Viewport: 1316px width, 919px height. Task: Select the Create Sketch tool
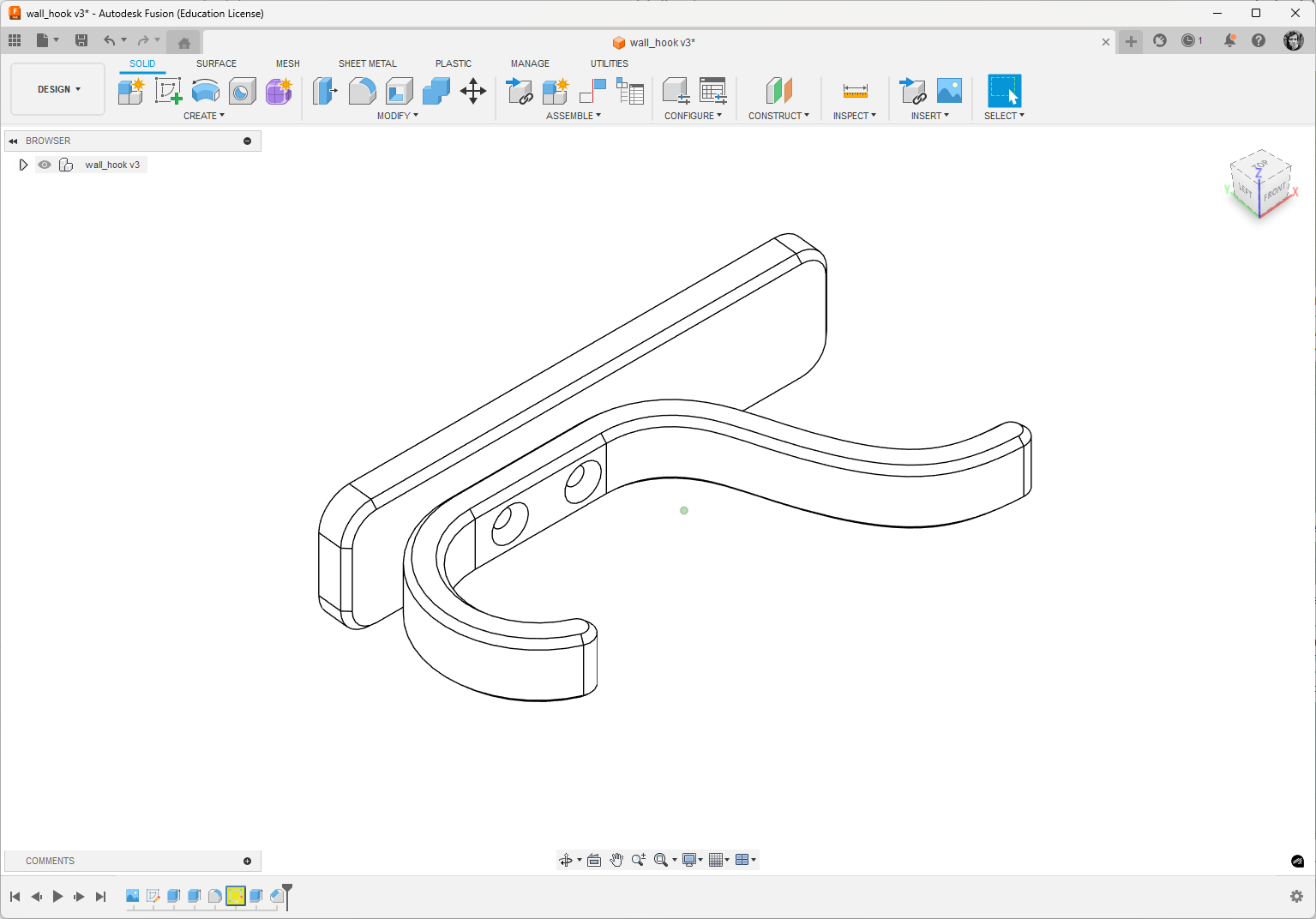[168, 91]
